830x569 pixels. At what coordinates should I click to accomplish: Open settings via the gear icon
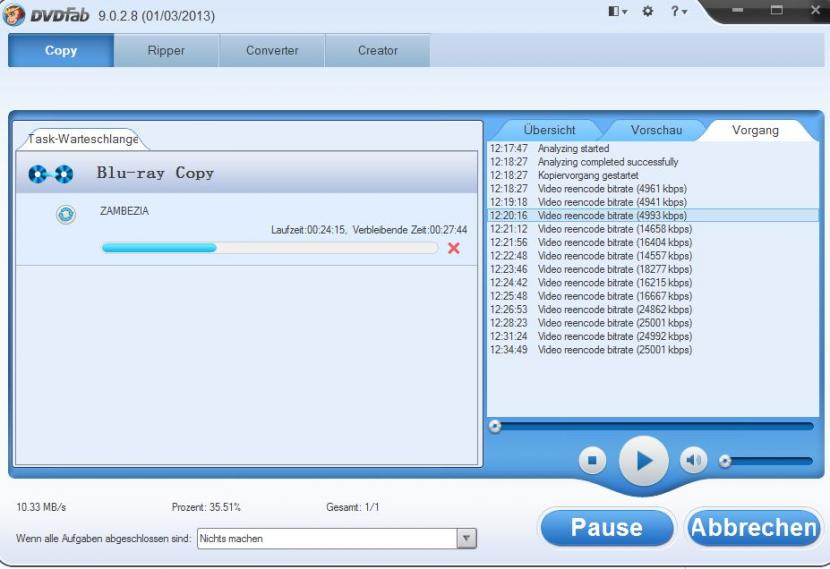click(x=647, y=11)
